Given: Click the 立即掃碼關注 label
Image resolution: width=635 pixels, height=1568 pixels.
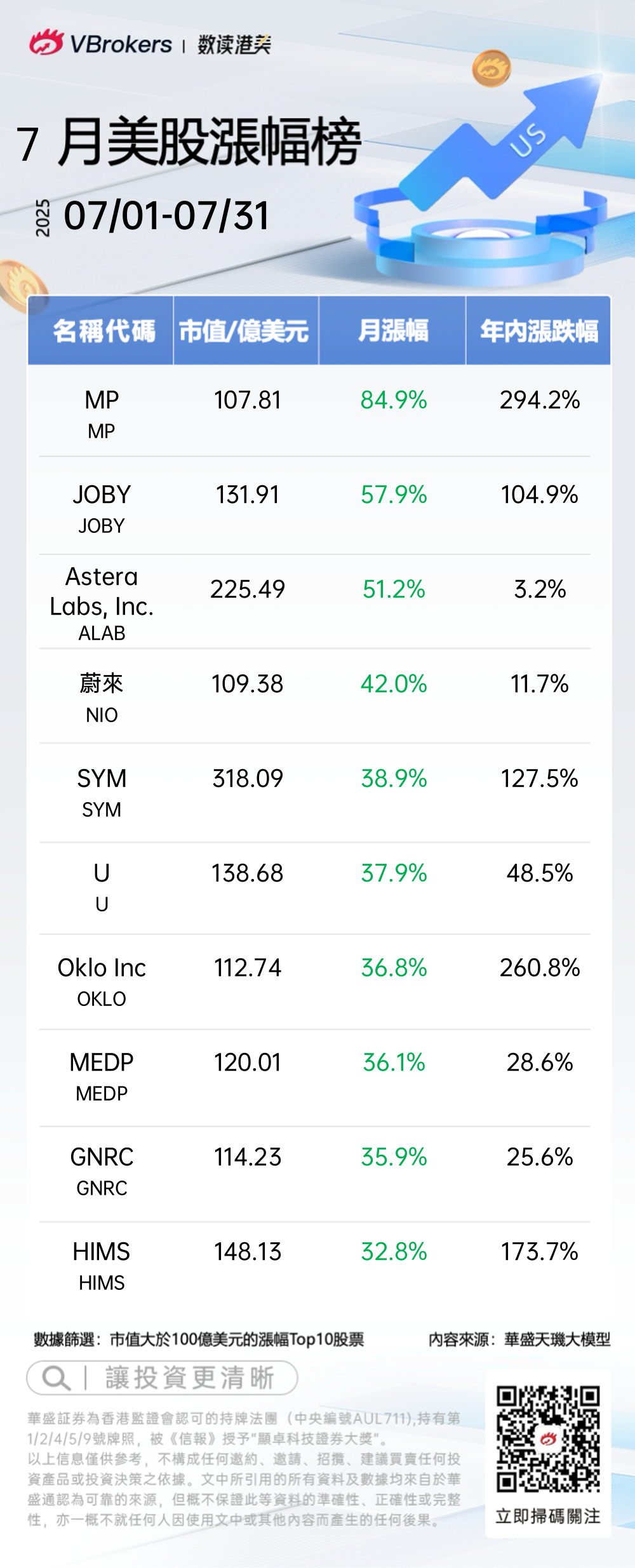Looking at the screenshot, I should (x=548, y=1517).
